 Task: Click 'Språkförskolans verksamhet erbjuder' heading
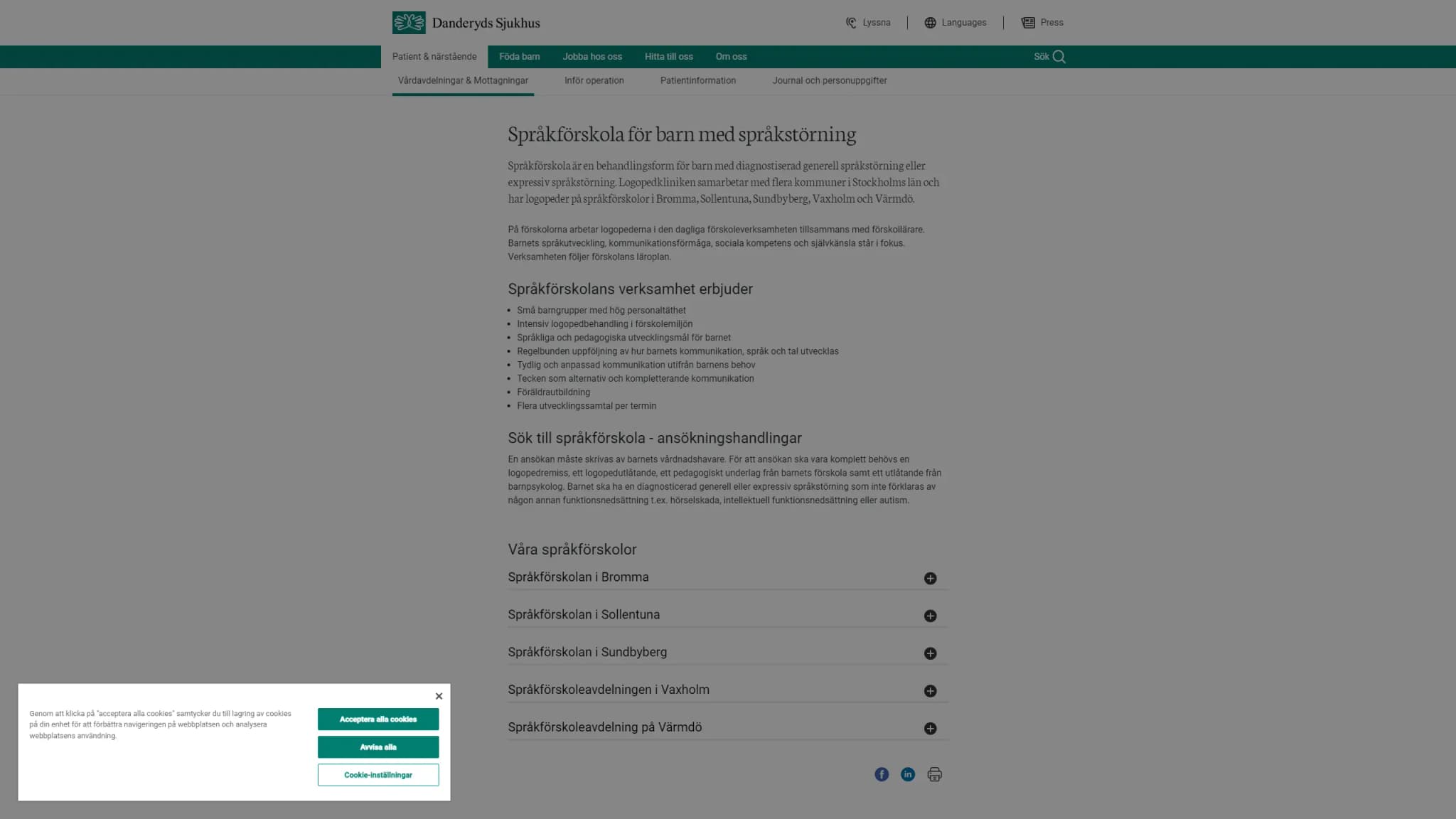[630, 289]
